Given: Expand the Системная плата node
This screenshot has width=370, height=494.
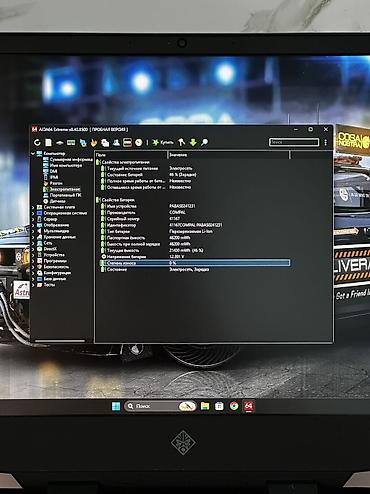Looking at the screenshot, I should point(33,207).
